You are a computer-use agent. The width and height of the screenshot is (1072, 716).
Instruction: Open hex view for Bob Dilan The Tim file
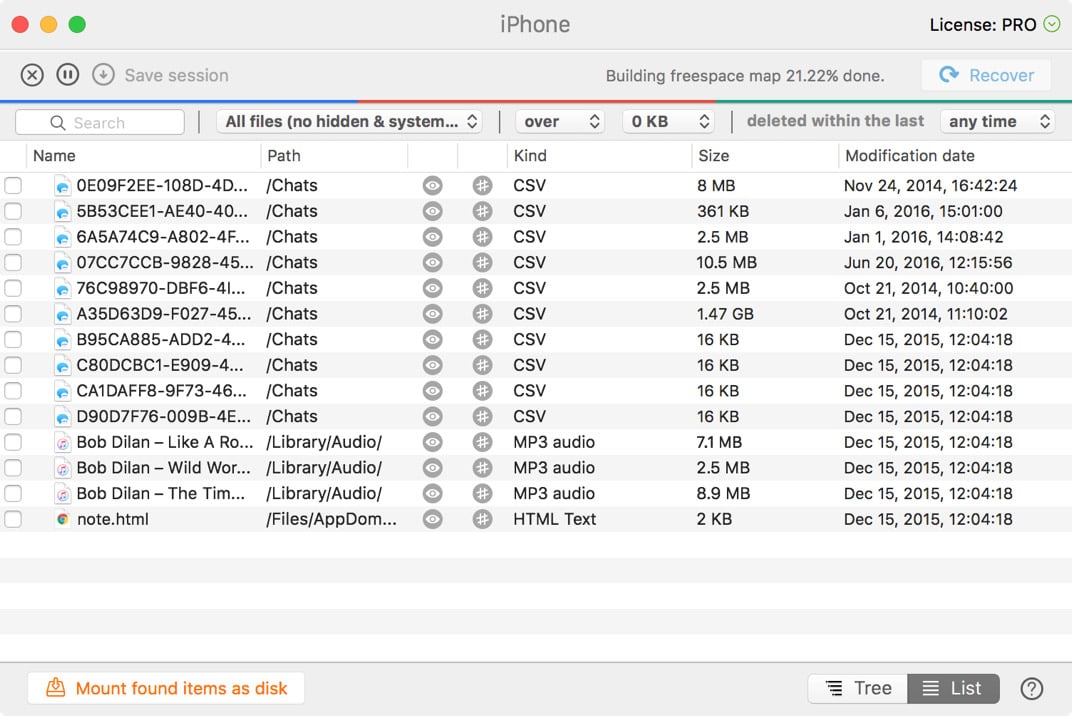tap(483, 493)
